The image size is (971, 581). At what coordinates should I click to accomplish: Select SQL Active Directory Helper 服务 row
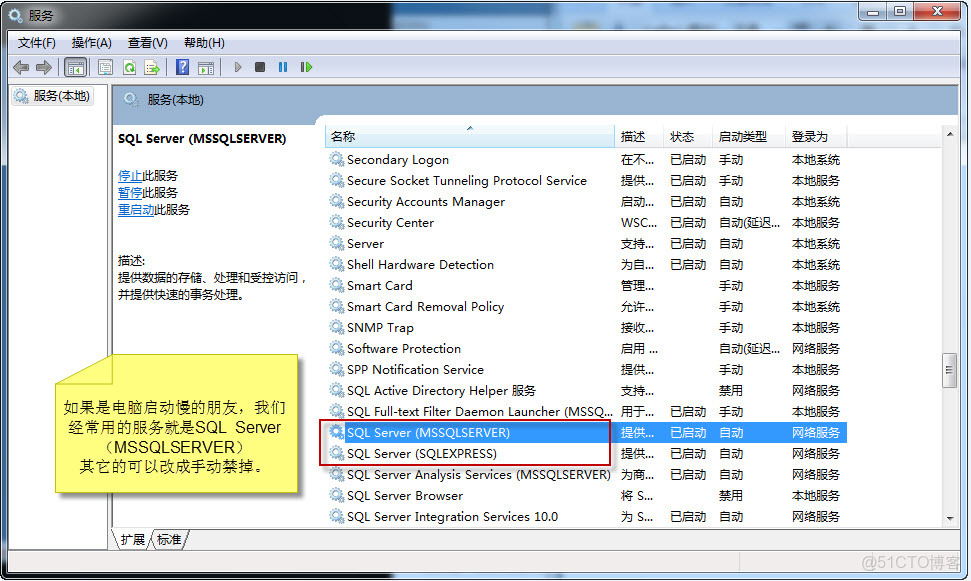[x=586, y=390]
